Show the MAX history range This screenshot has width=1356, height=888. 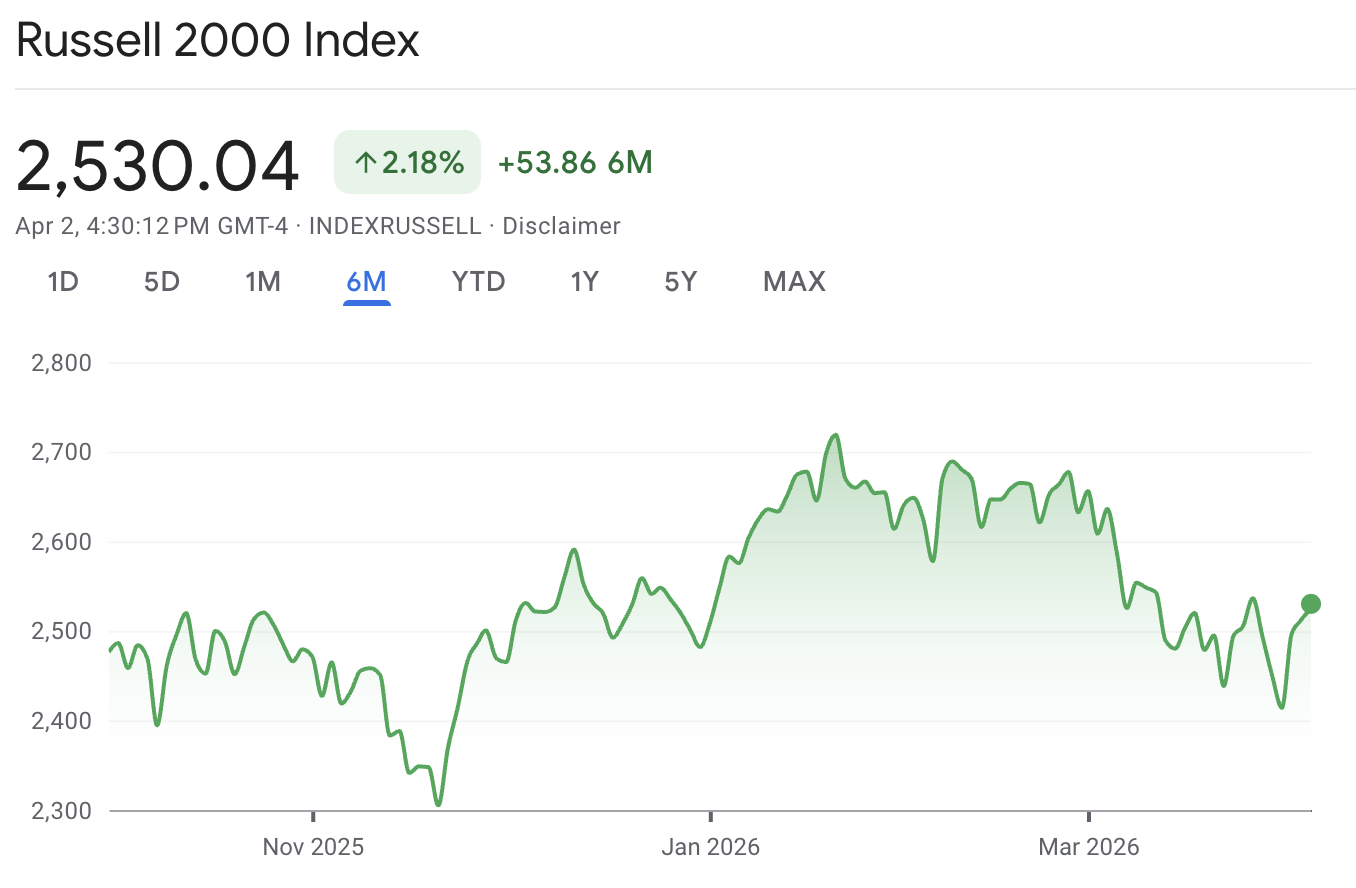pyautogui.click(x=794, y=282)
